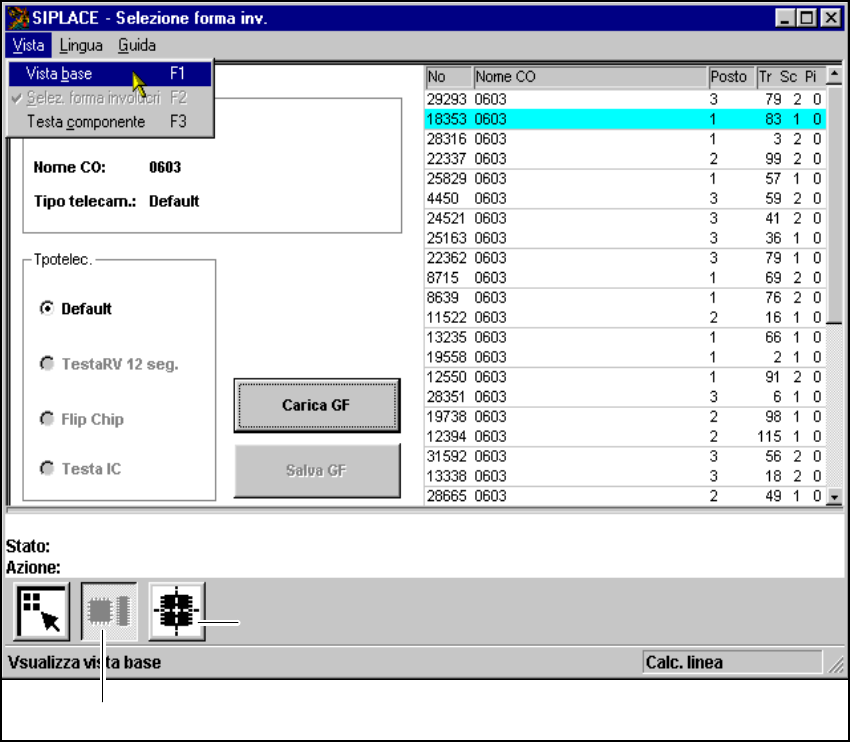Click the Azione label
The height and width of the screenshot is (742, 850).
33,567
